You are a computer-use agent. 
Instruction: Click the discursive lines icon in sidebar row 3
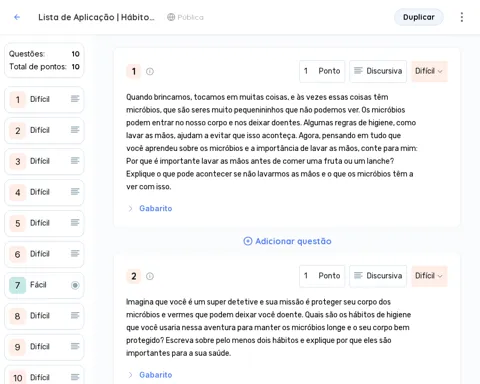point(75,161)
